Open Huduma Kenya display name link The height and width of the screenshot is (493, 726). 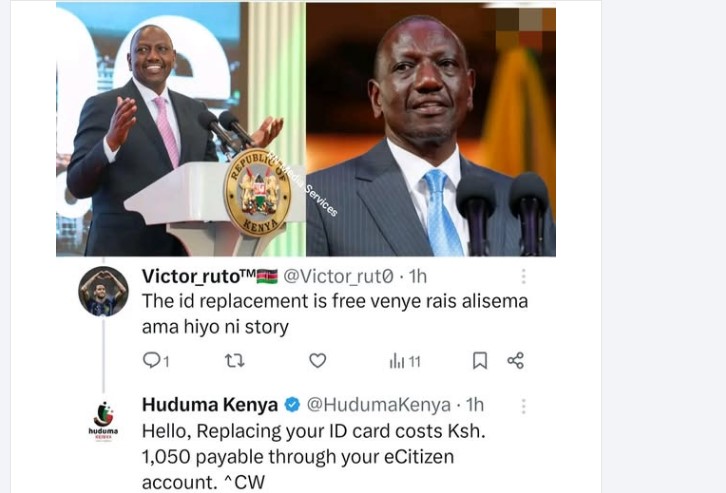coord(210,405)
